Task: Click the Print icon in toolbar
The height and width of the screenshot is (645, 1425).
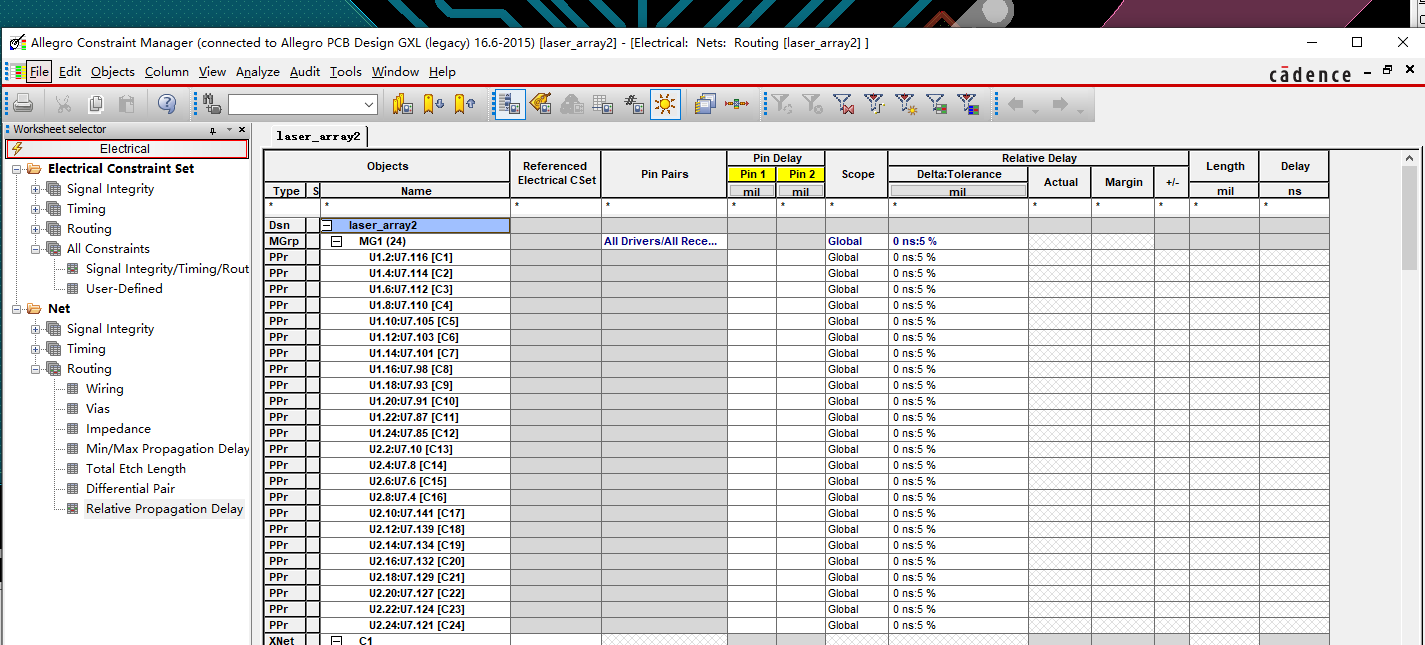Action: click(x=24, y=104)
